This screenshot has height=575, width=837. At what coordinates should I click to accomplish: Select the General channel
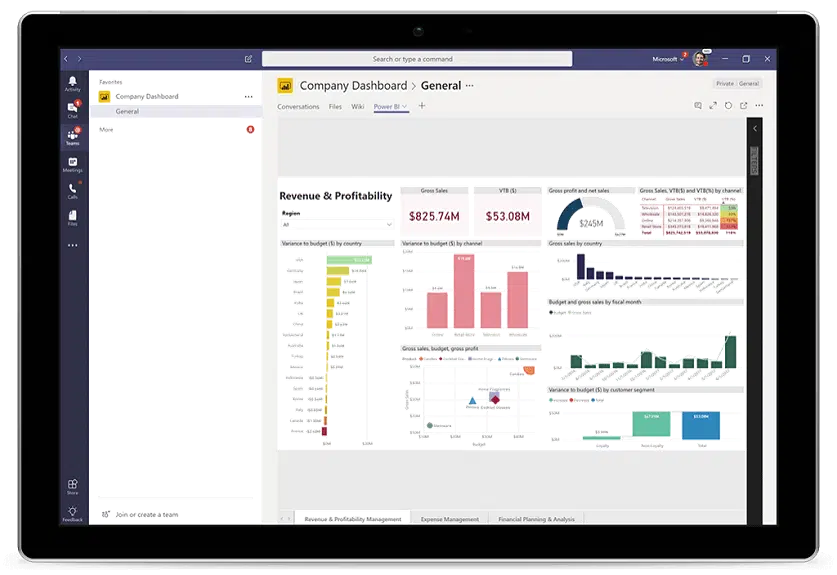coord(128,112)
